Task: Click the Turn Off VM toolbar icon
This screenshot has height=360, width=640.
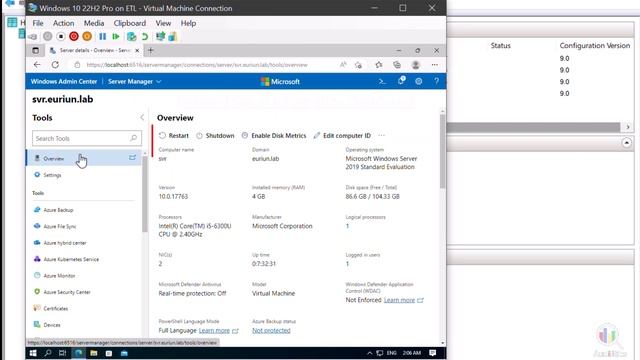Action: (60, 37)
